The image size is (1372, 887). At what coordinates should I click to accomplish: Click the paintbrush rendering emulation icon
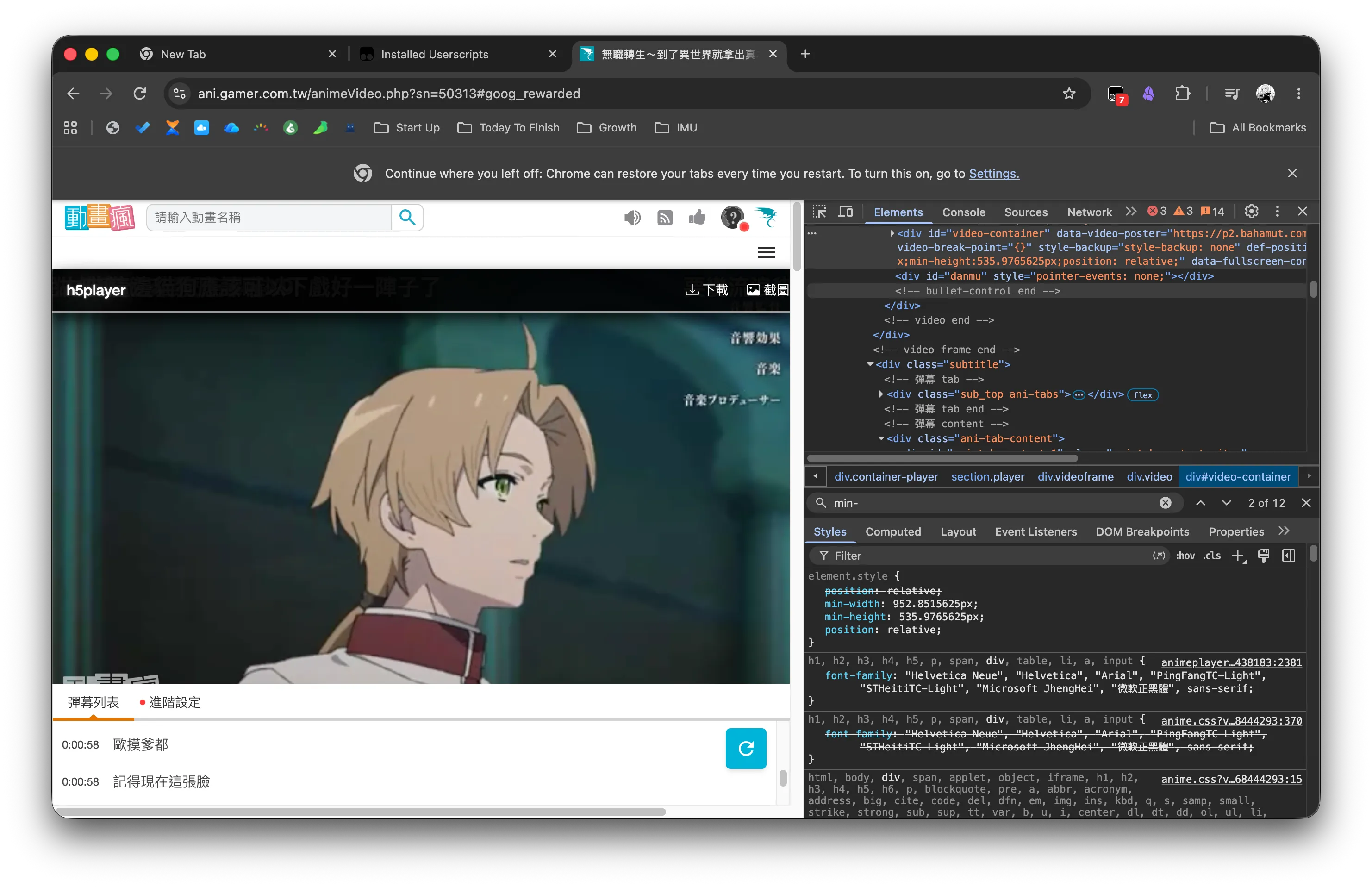pos(1263,556)
